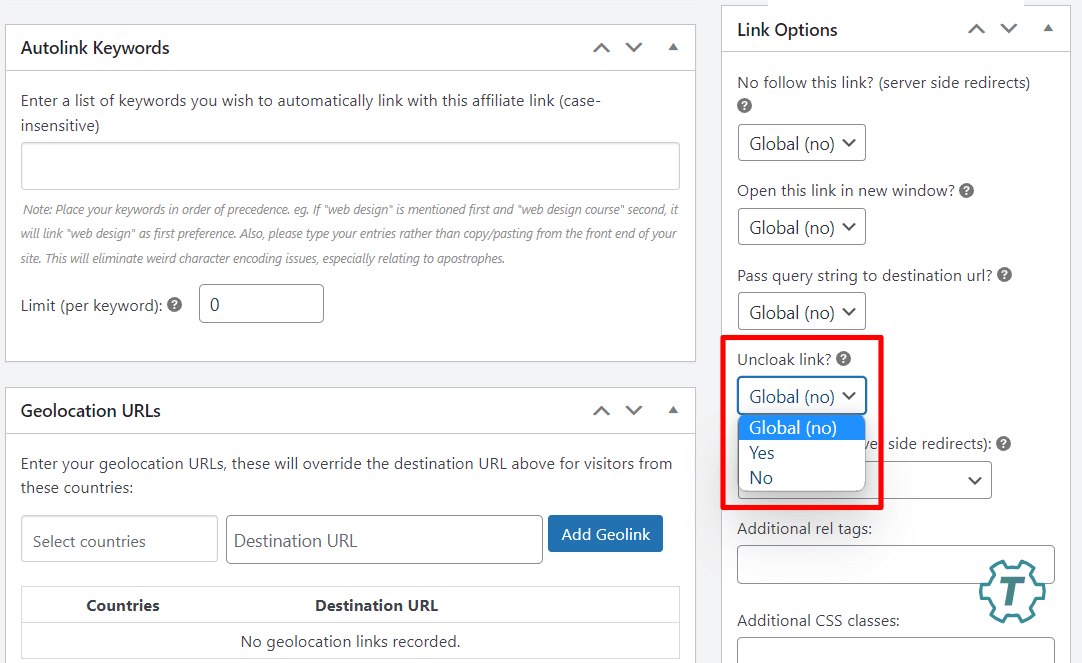Select No in Uncloak link list
Viewport: 1082px width, 663px height.
[x=761, y=478]
